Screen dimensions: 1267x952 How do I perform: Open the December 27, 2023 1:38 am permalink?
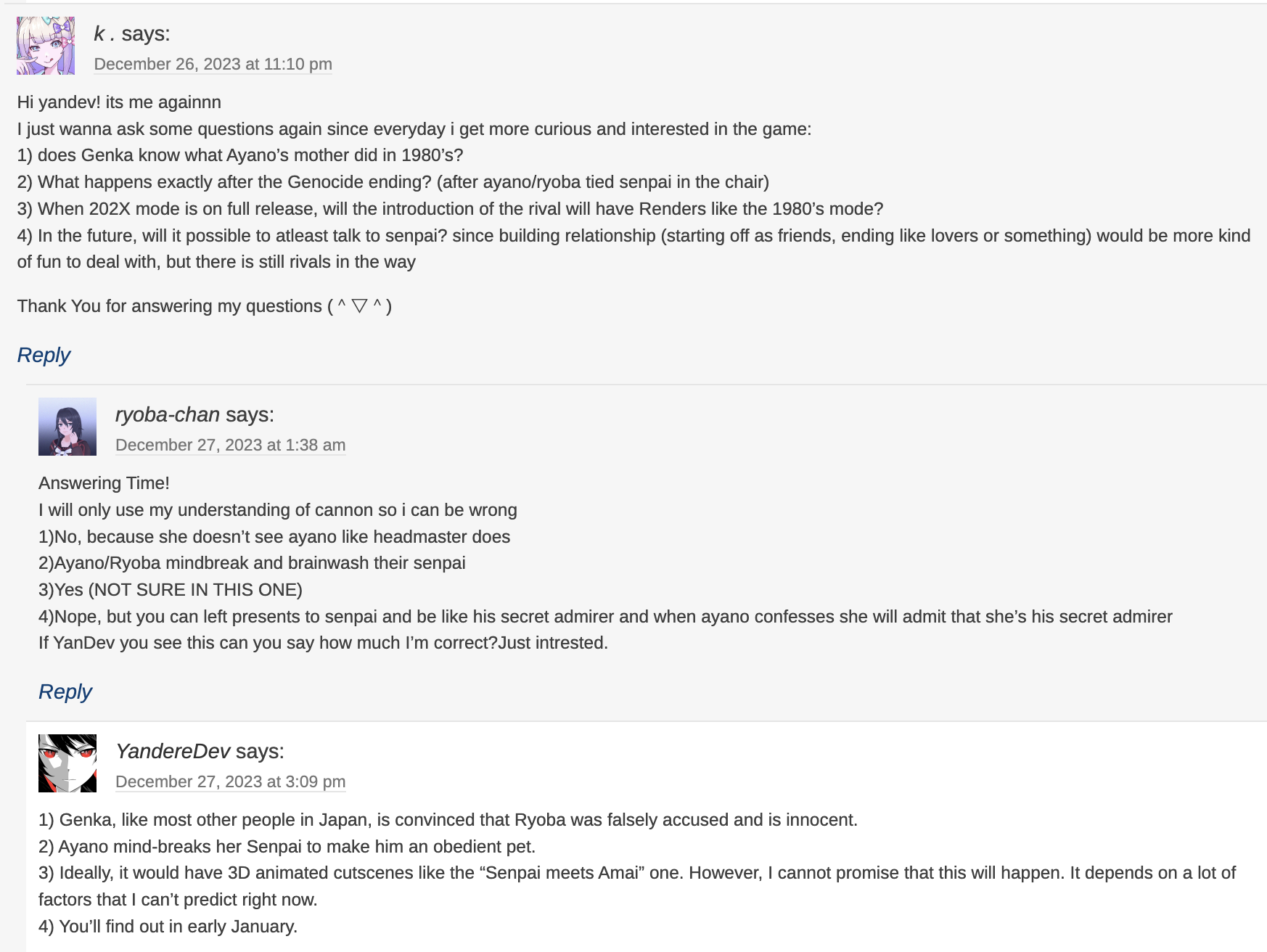pos(230,446)
